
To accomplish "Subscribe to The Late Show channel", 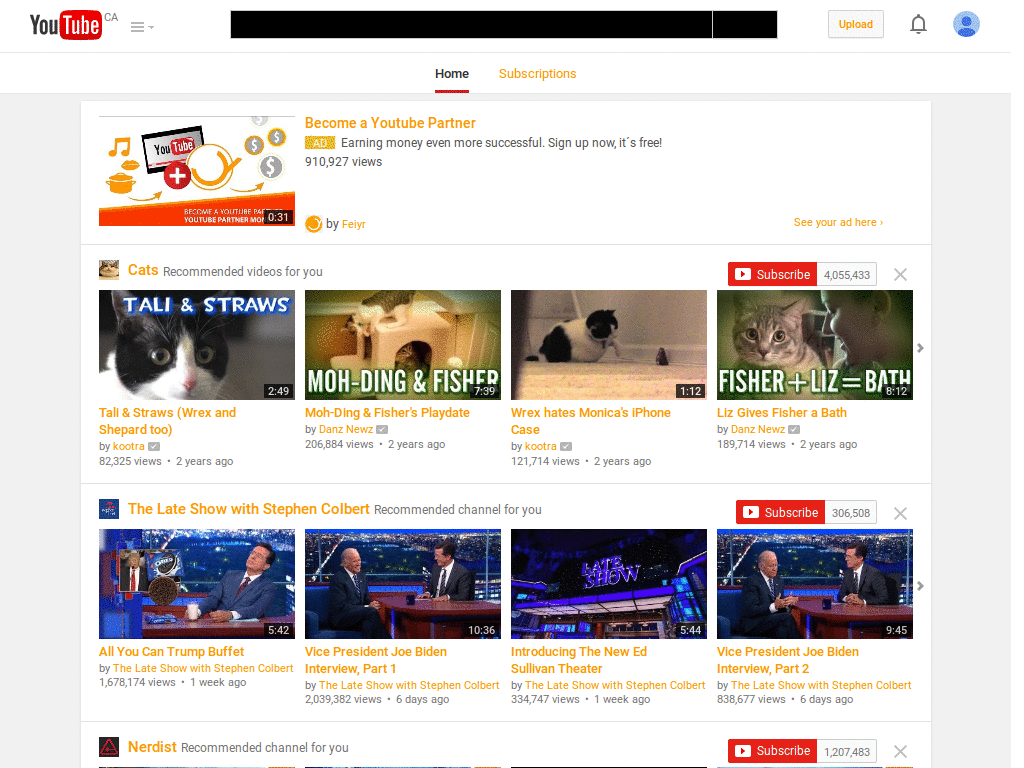I will click(x=780, y=513).
